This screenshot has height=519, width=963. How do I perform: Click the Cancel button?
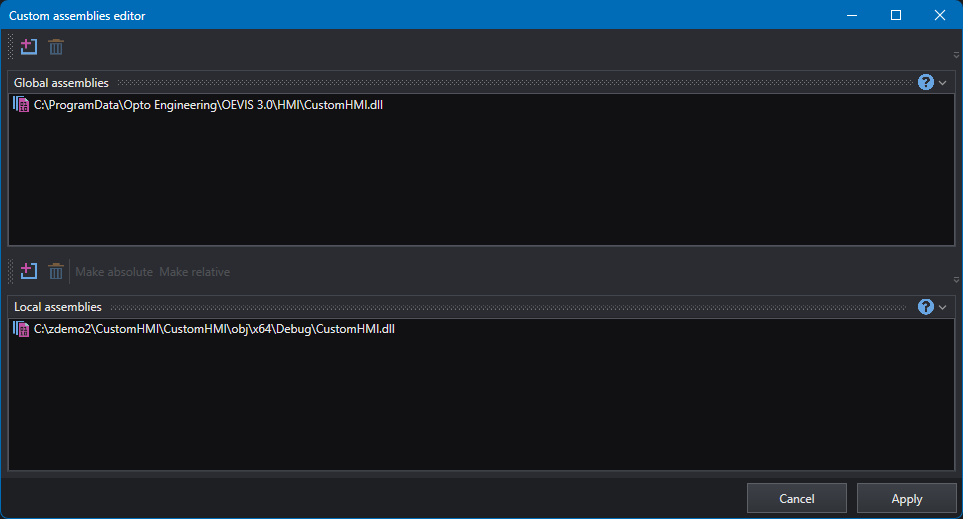click(x=797, y=498)
